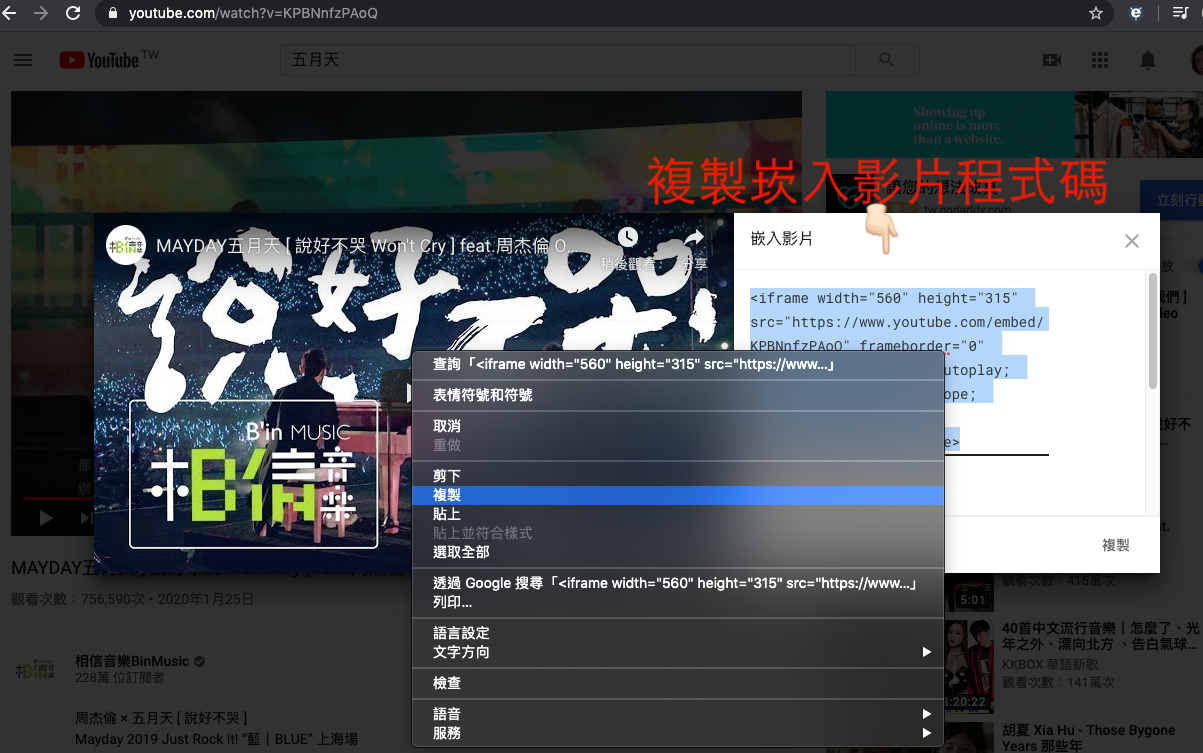
Task: Click the 複製 button in embed dialog
Action: point(1116,545)
